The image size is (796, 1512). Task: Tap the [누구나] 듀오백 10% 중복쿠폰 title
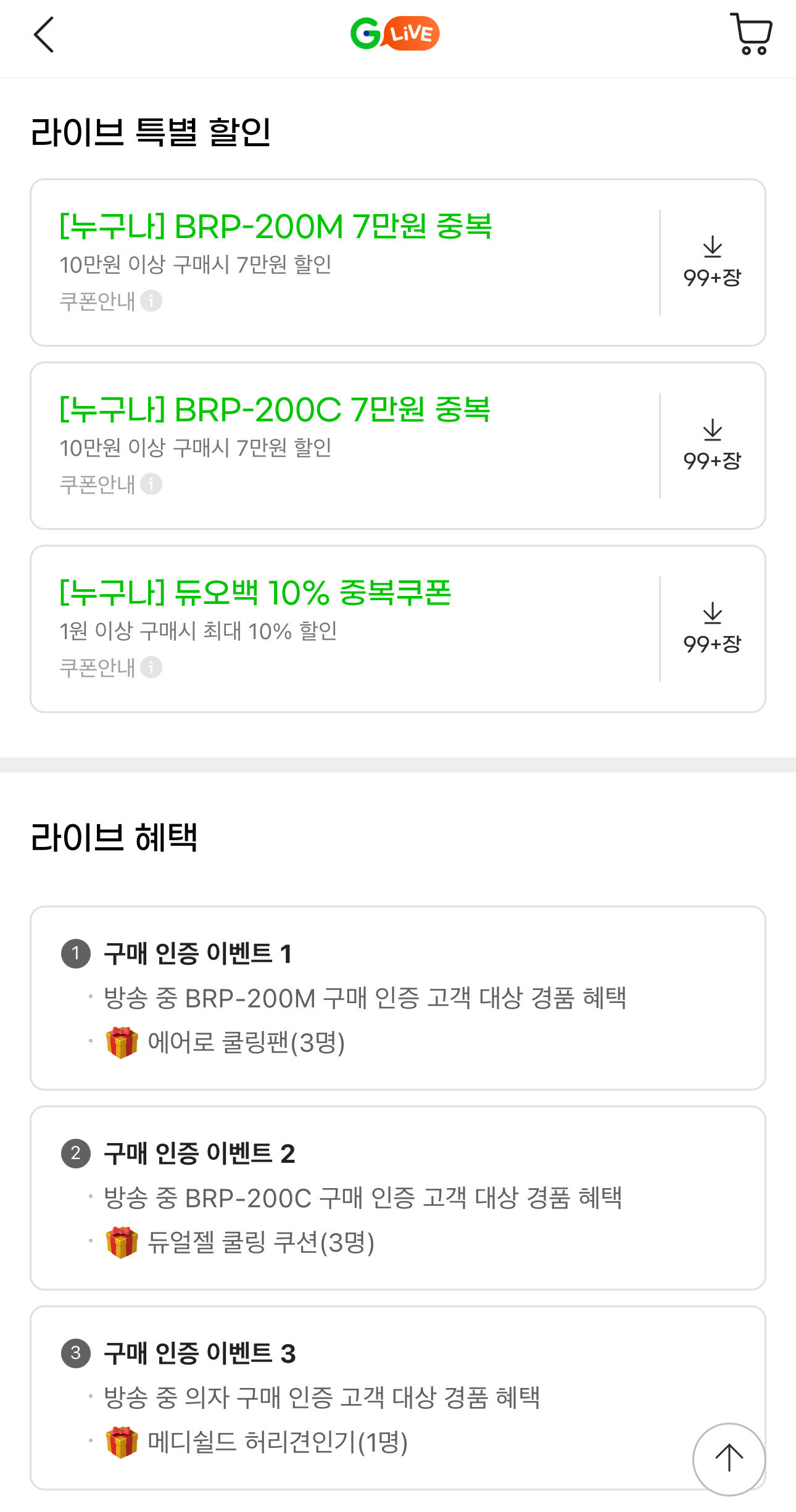point(255,593)
